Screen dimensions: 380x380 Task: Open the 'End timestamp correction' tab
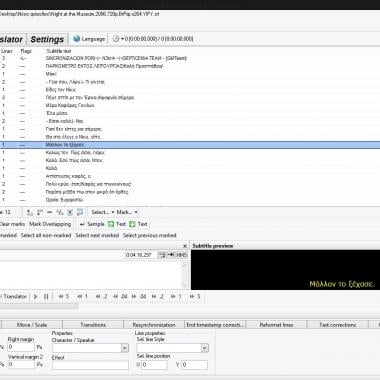coord(215,325)
